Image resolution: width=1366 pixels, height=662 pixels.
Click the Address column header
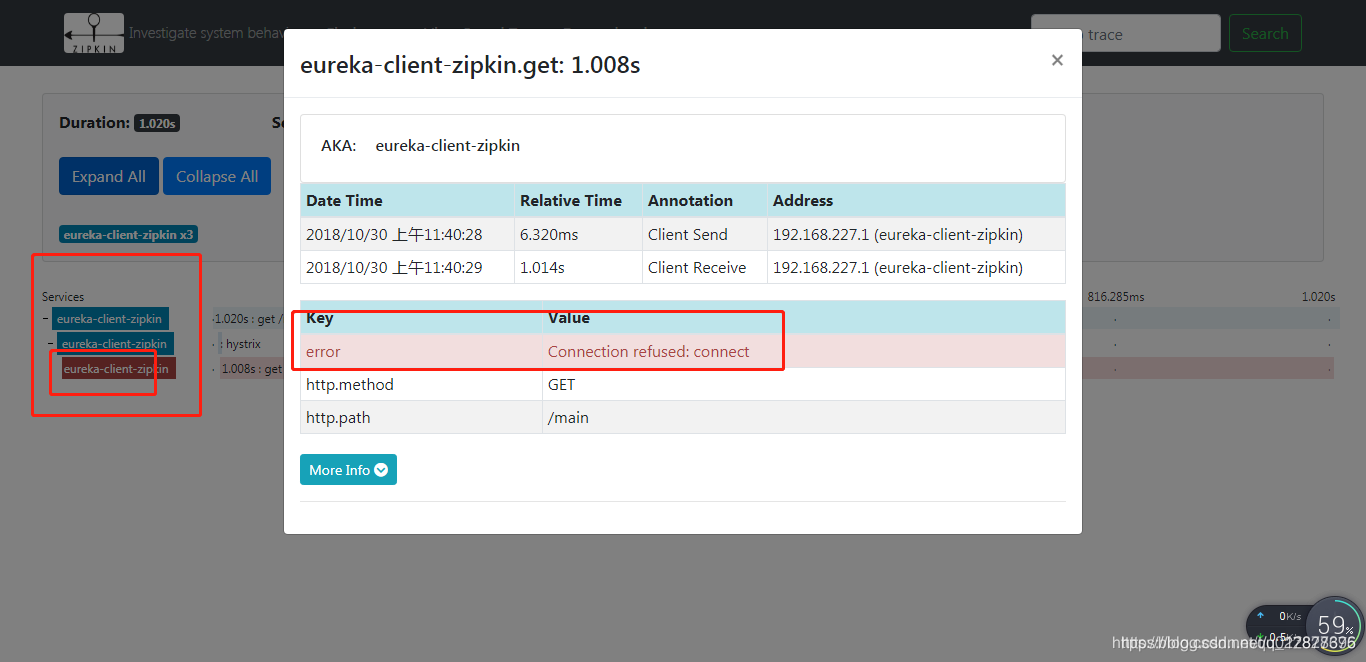click(x=916, y=200)
